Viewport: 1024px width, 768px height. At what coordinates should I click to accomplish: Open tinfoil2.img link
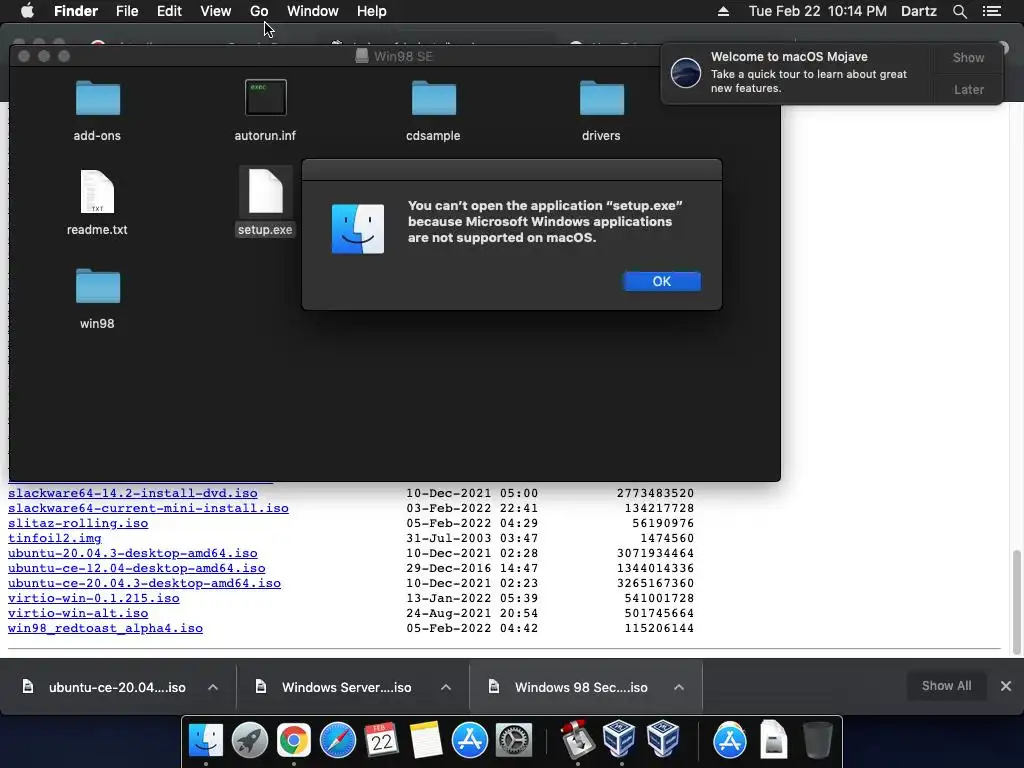55,538
